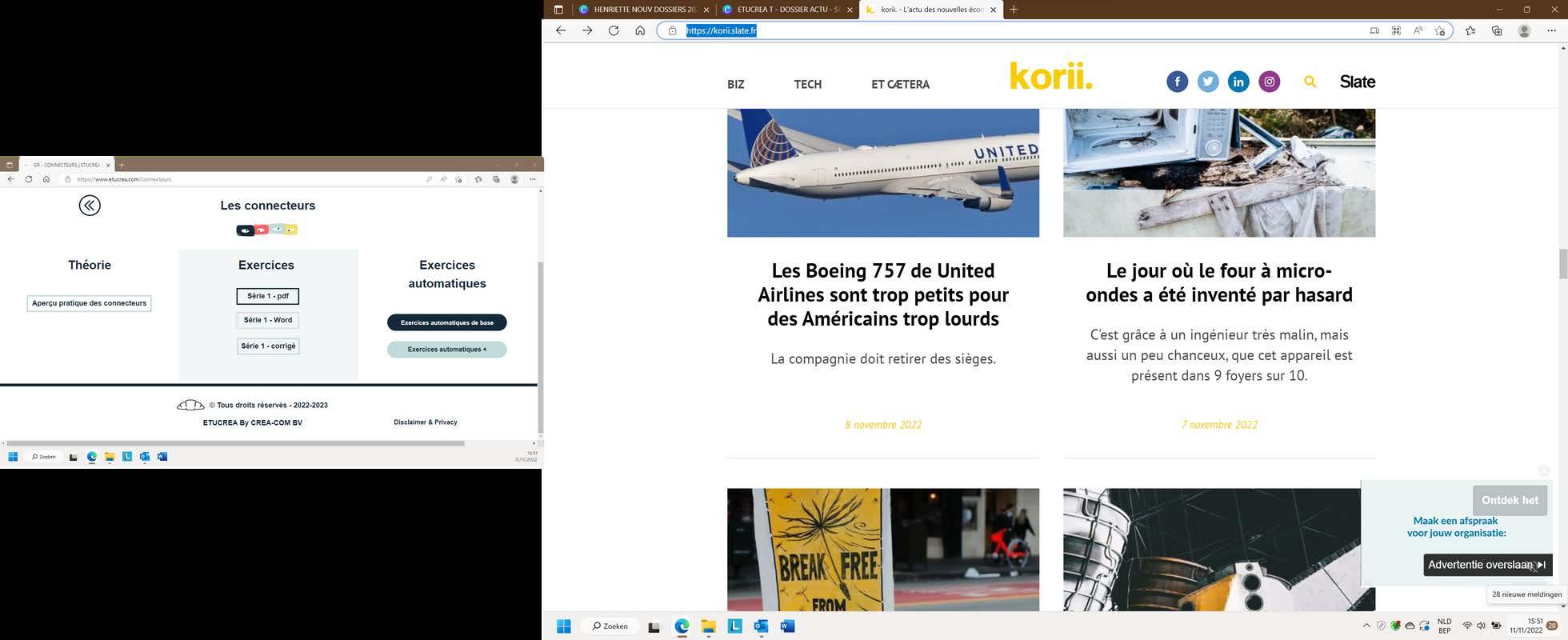This screenshot has width=1568, height=640.
Task: Click Advertentie overslaan button
Action: click(x=1487, y=565)
